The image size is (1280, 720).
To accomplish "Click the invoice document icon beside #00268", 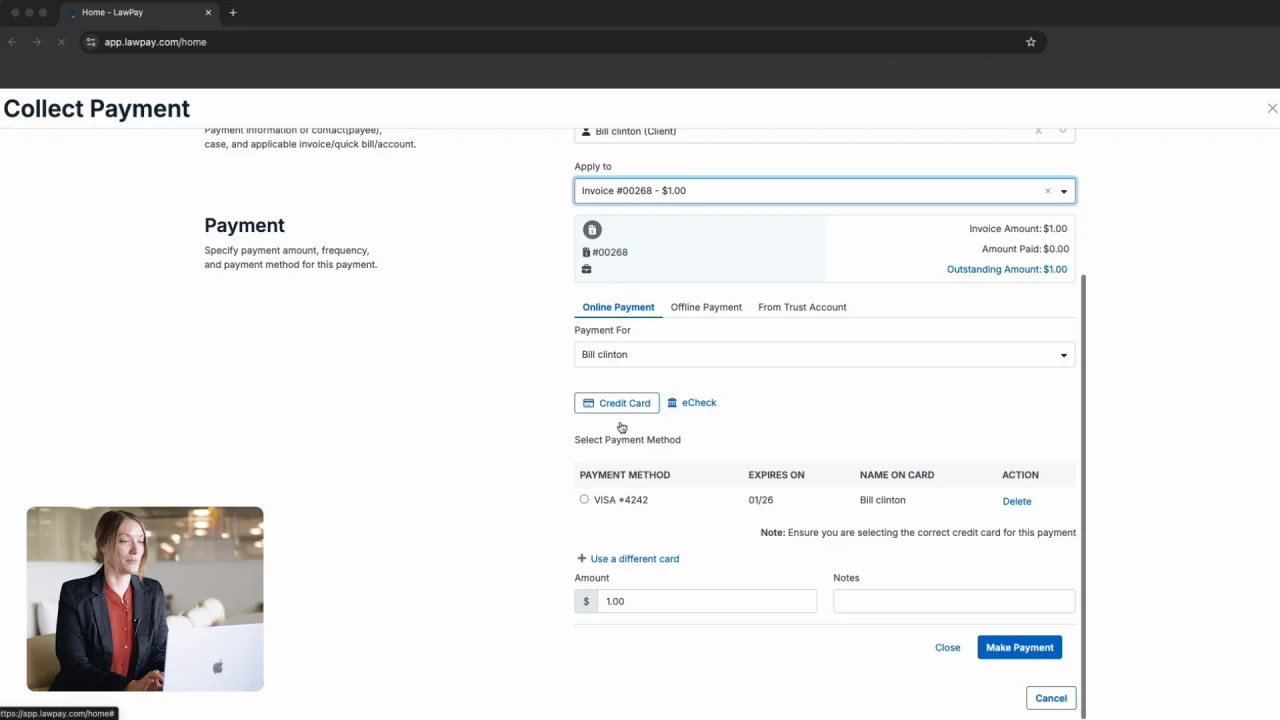I will click(586, 252).
